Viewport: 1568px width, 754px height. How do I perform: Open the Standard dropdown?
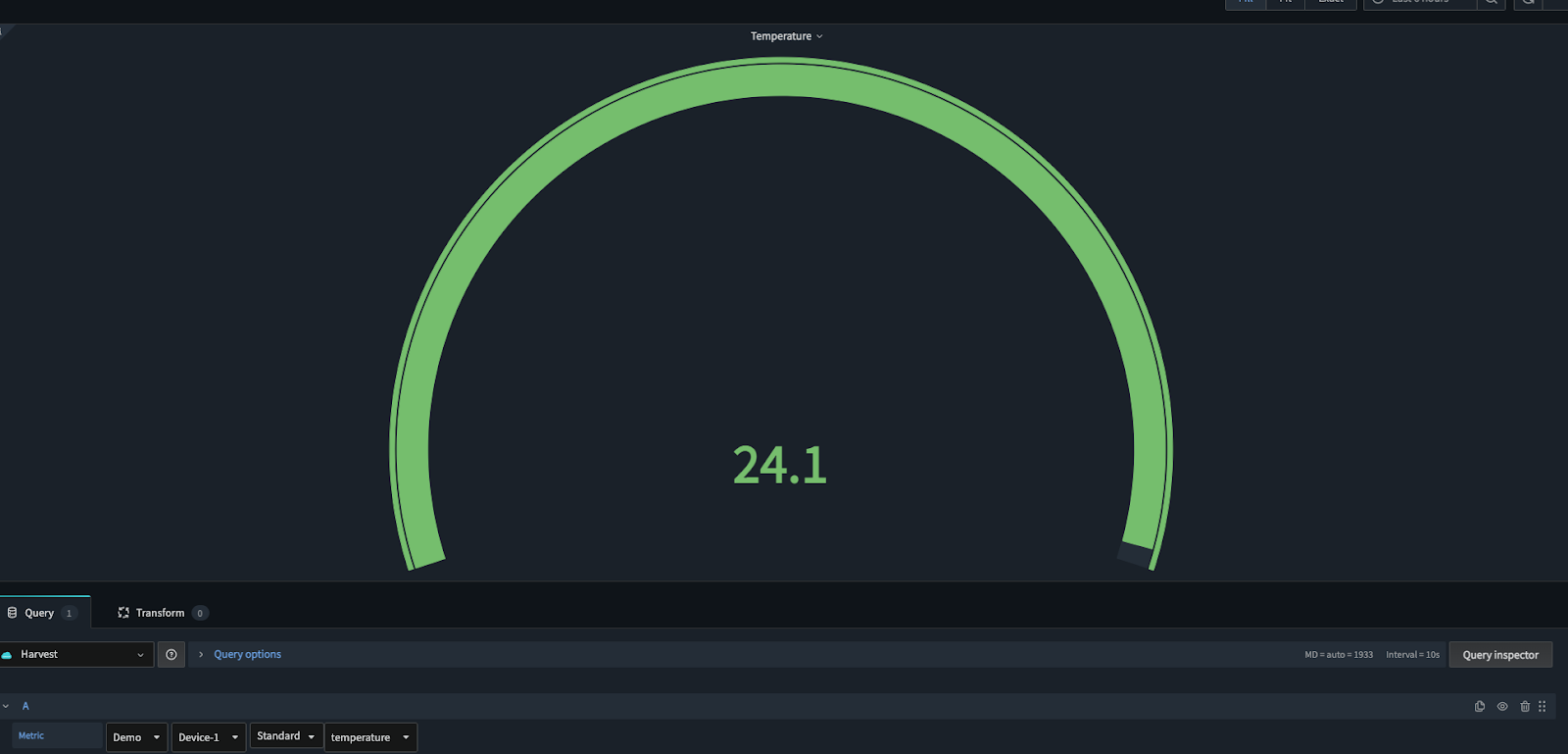[x=286, y=735]
